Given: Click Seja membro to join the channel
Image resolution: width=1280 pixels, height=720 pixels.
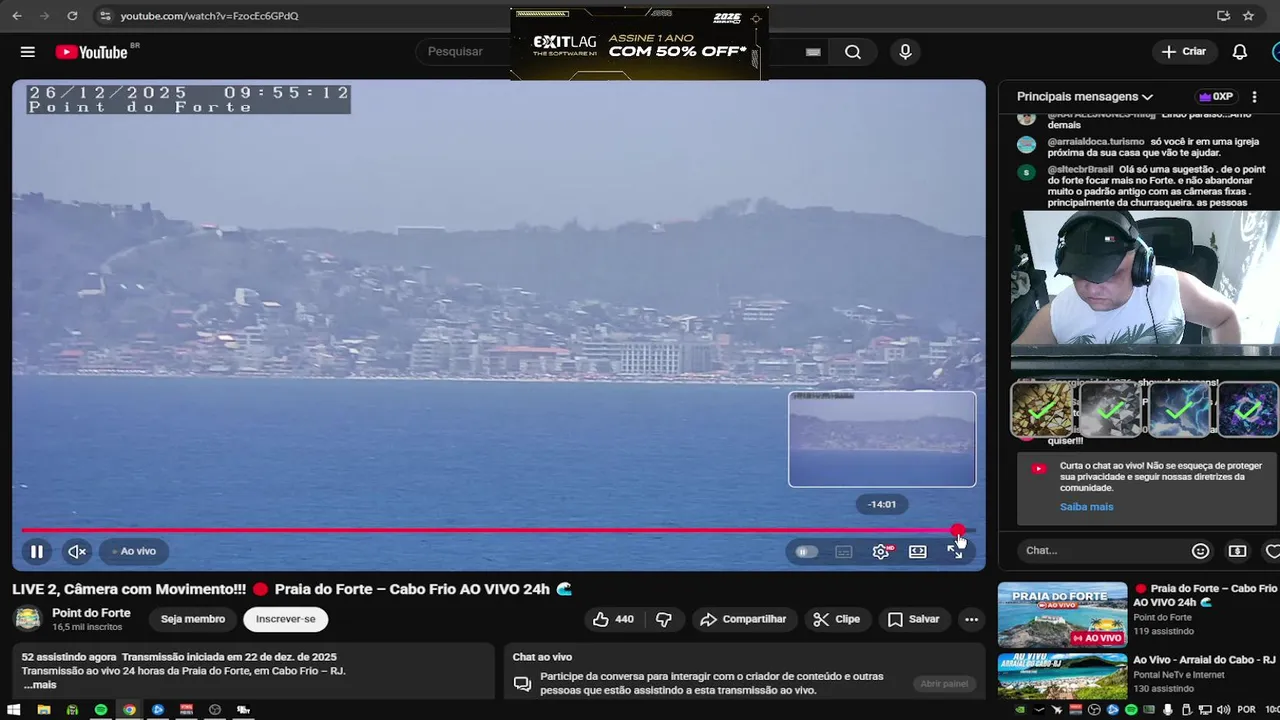Looking at the screenshot, I should pyautogui.click(x=193, y=619).
